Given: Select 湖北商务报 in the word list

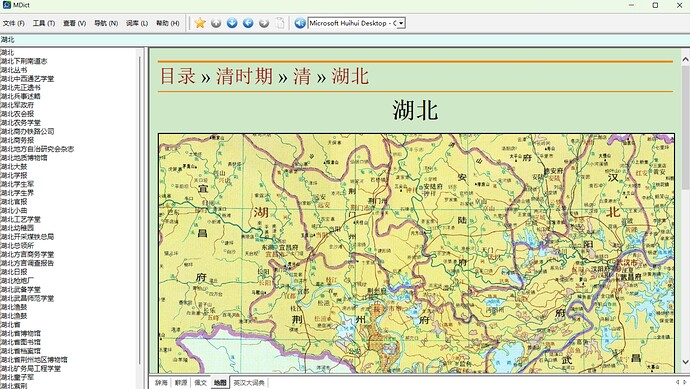Looking at the screenshot, I should 17,140.
